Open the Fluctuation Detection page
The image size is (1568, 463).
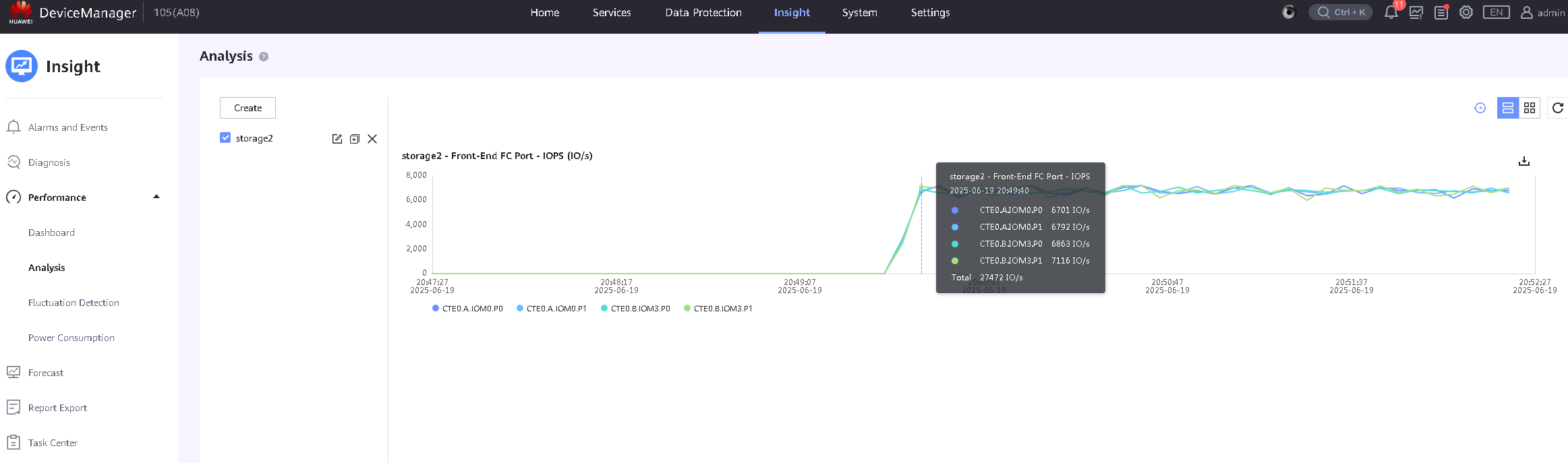[74, 303]
